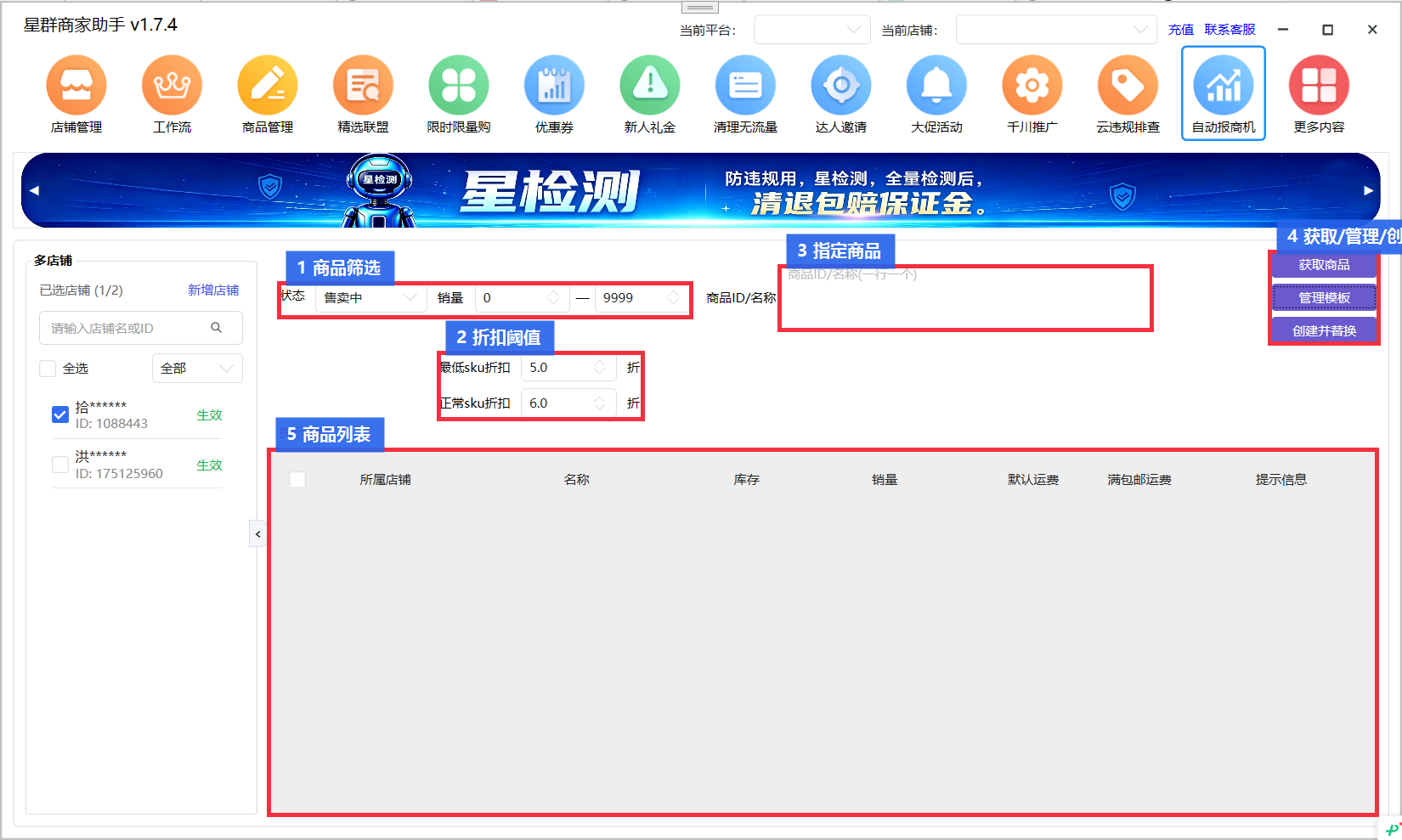Image resolution: width=1402 pixels, height=840 pixels.
Task: Click the 获取商品 button
Action: (x=1324, y=265)
